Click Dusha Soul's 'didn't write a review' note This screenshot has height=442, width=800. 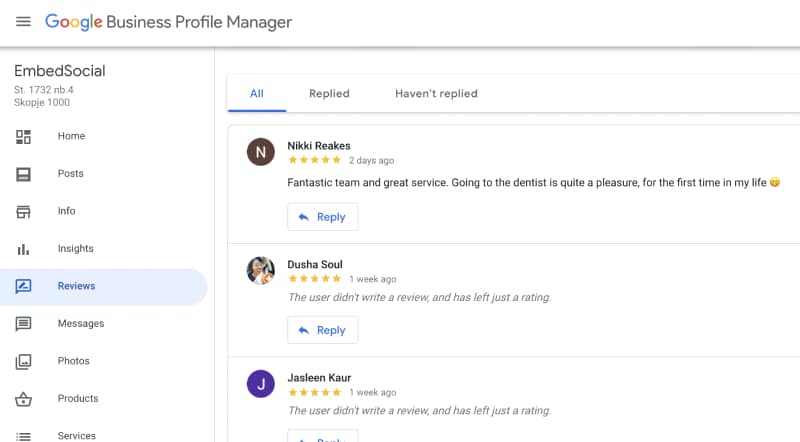coord(419,297)
